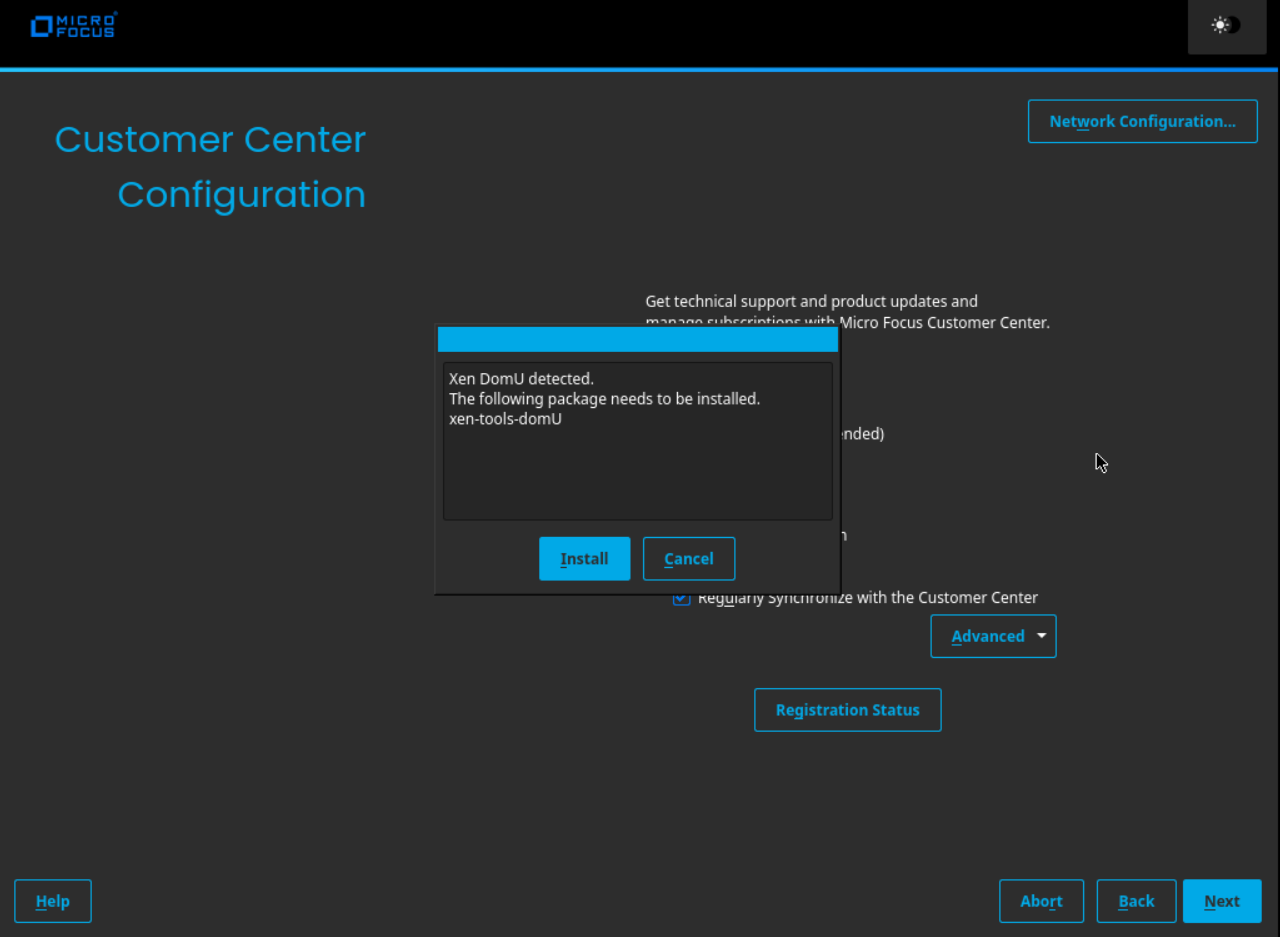The width and height of the screenshot is (1280, 937).
Task: Click the blue title bar of the dialog
Action: tap(637, 340)
